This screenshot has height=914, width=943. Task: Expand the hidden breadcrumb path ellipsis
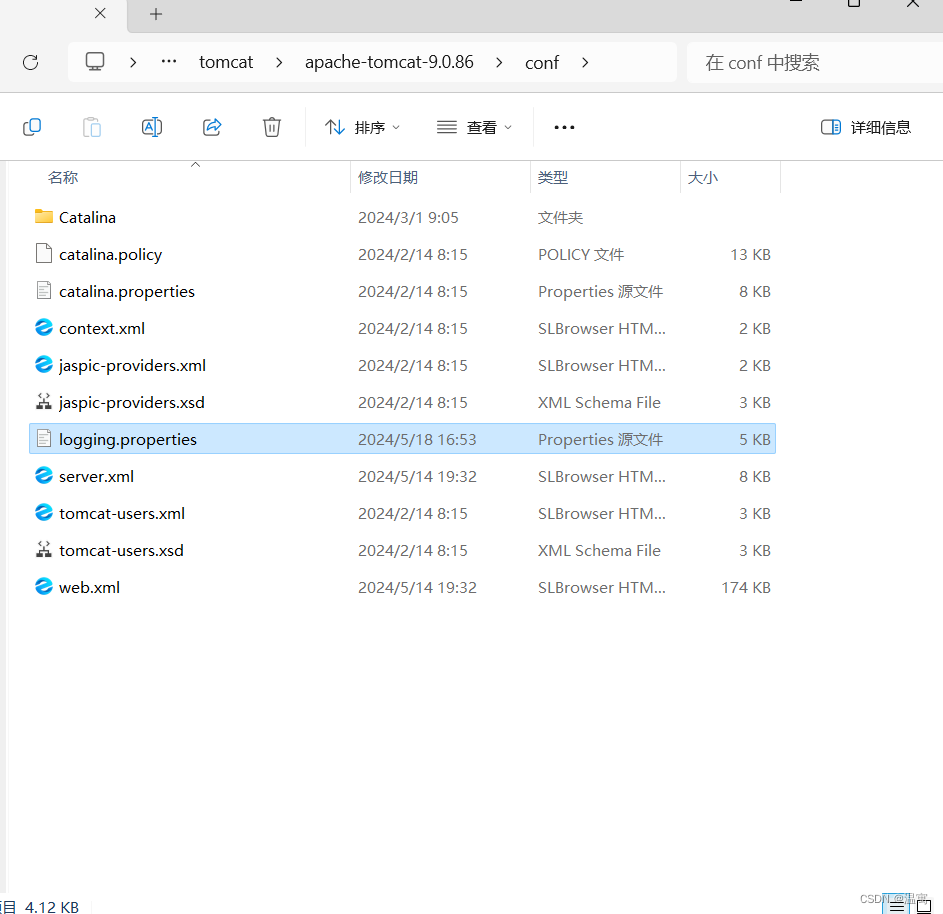169,61
